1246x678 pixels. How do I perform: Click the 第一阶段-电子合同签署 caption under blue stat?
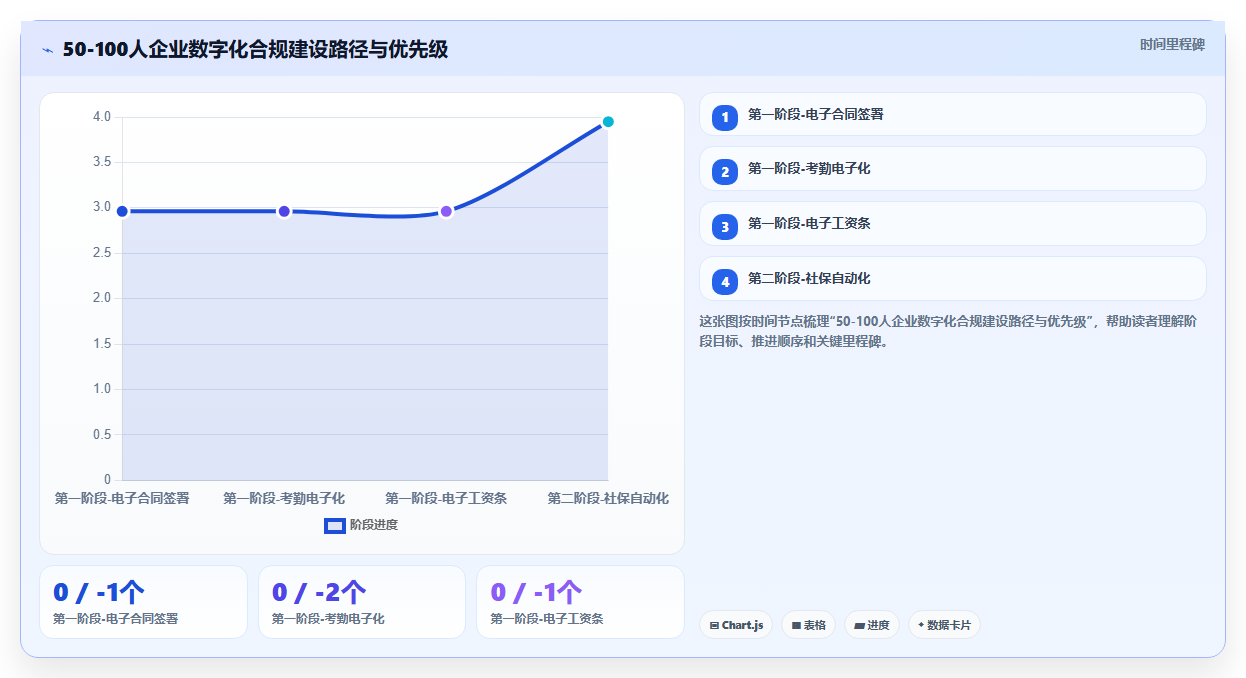(x=116, y=619)
